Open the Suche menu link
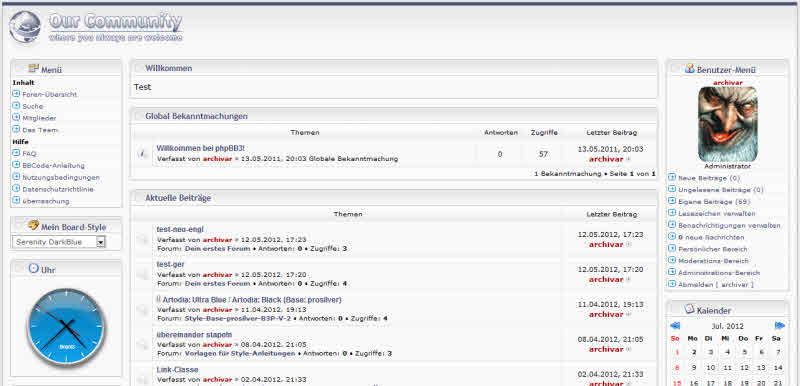 point(33,106)
